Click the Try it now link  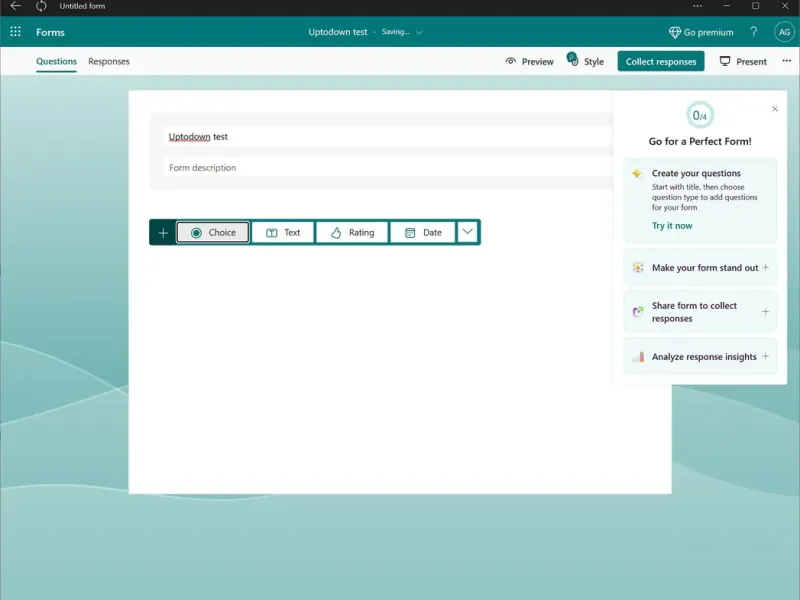point(672,226)
